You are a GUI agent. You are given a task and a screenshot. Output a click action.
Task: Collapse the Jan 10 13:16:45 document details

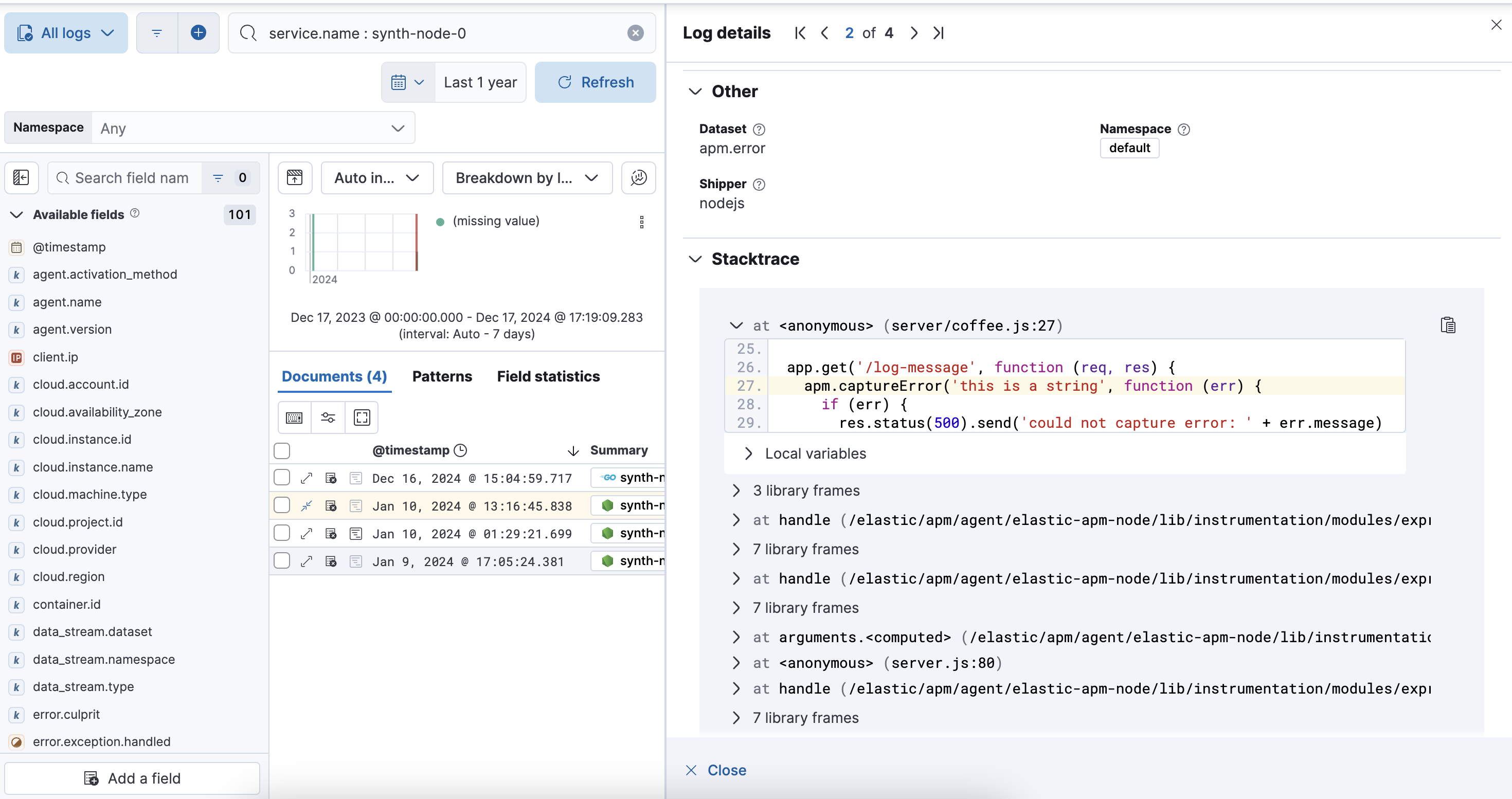coord(307,506)
